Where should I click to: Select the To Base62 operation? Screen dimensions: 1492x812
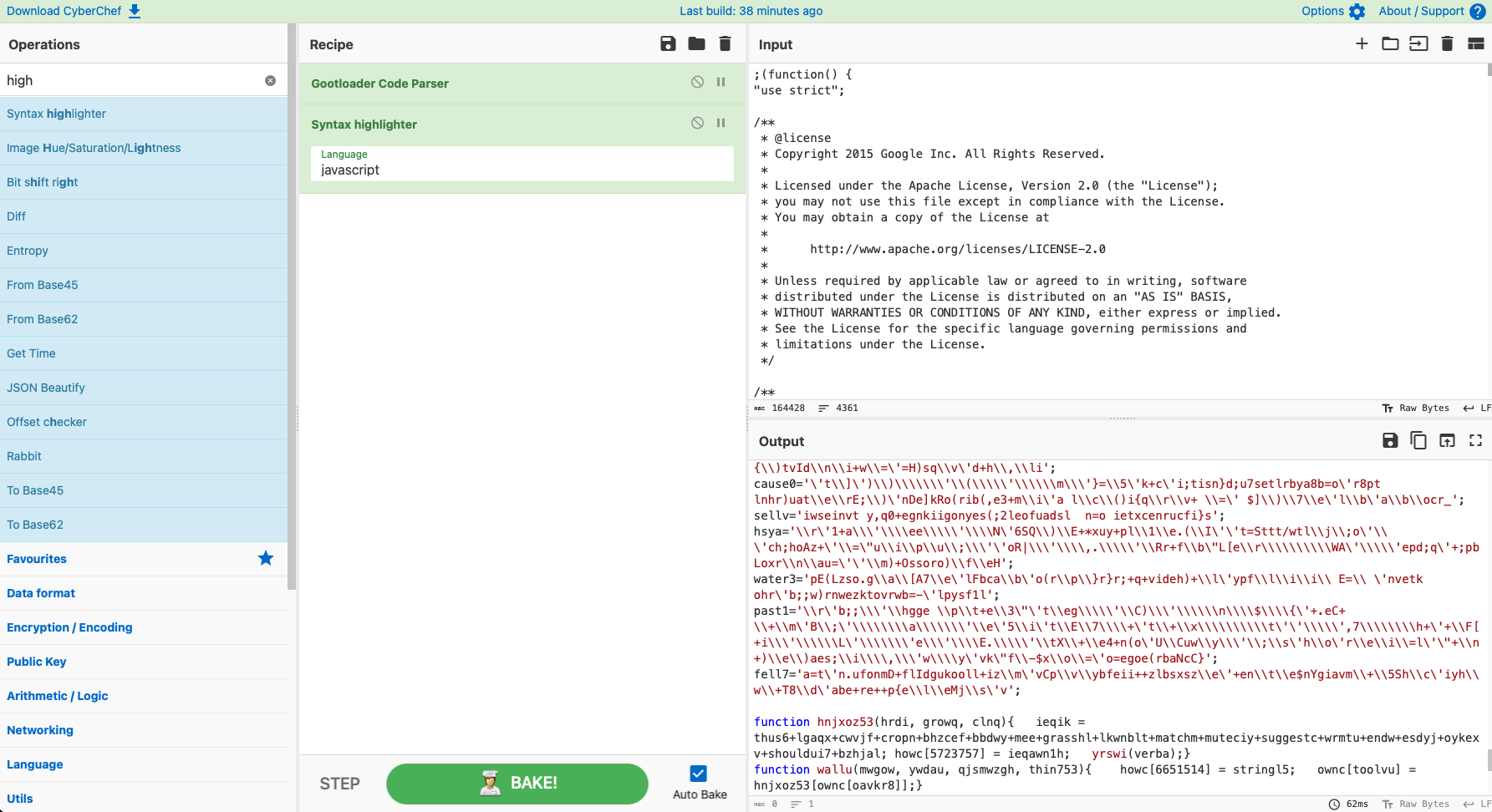click(144, 525)
